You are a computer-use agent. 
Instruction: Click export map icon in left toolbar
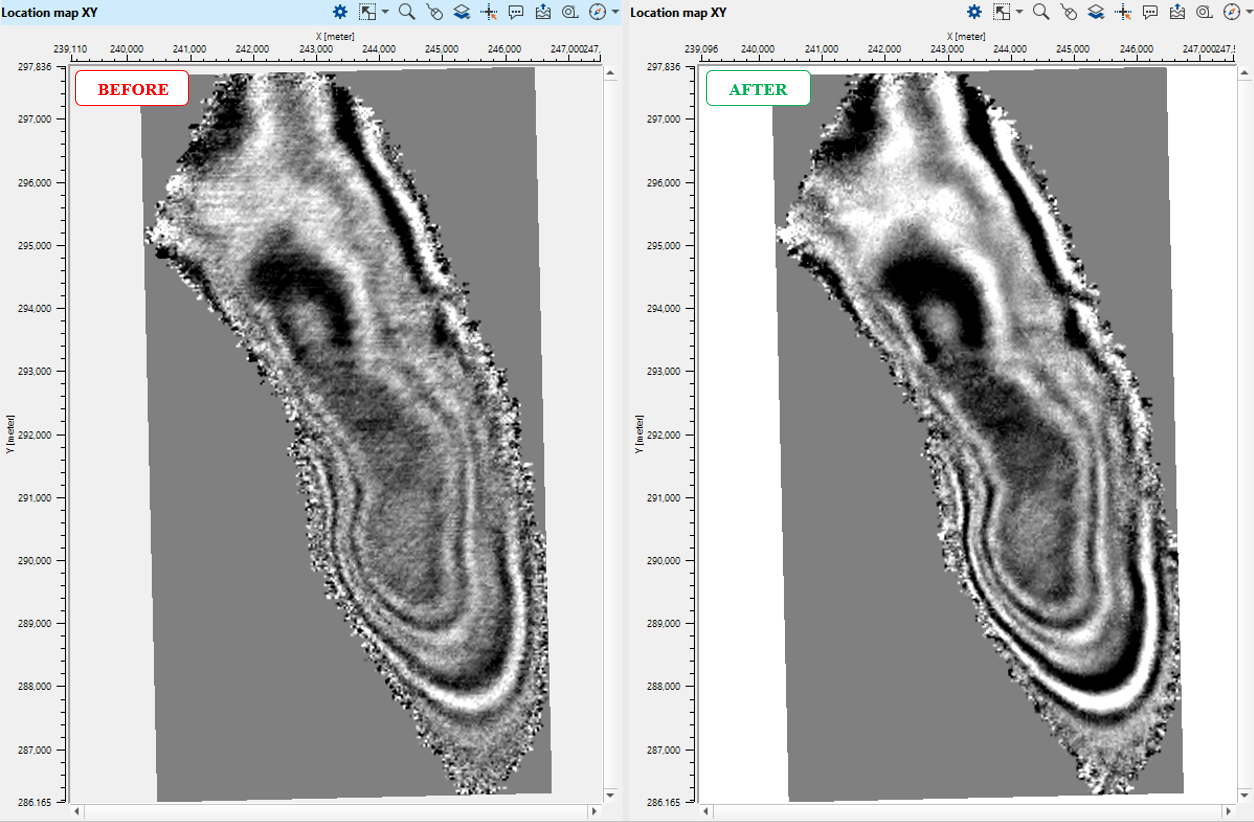543,12
